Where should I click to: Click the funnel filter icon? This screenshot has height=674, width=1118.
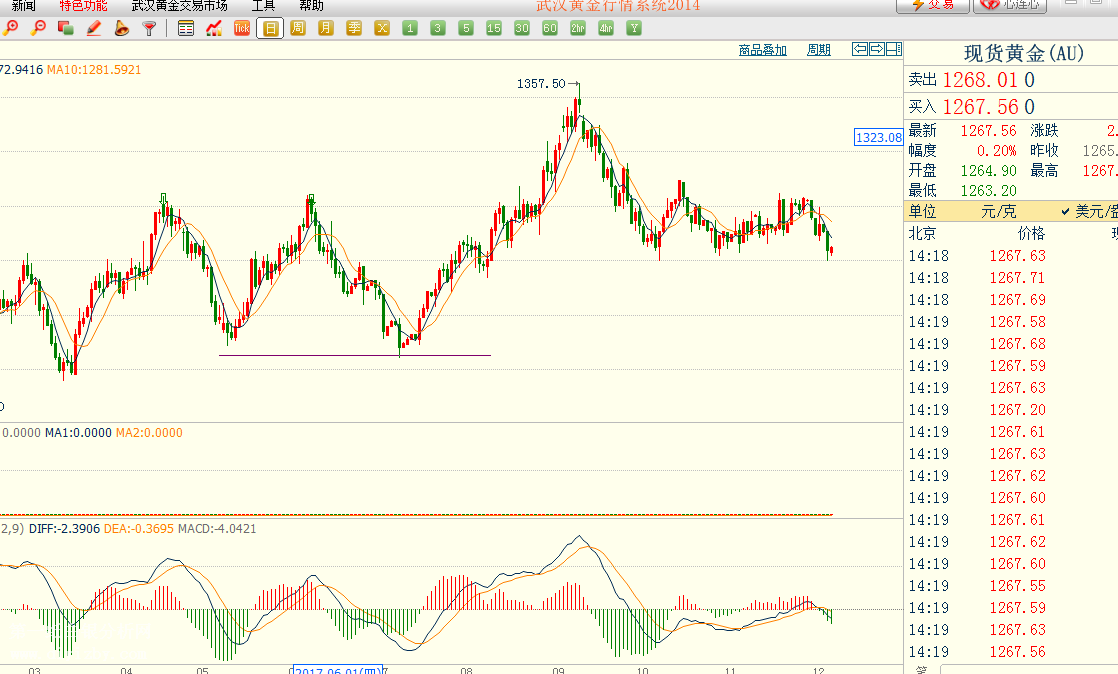(149, 28)
